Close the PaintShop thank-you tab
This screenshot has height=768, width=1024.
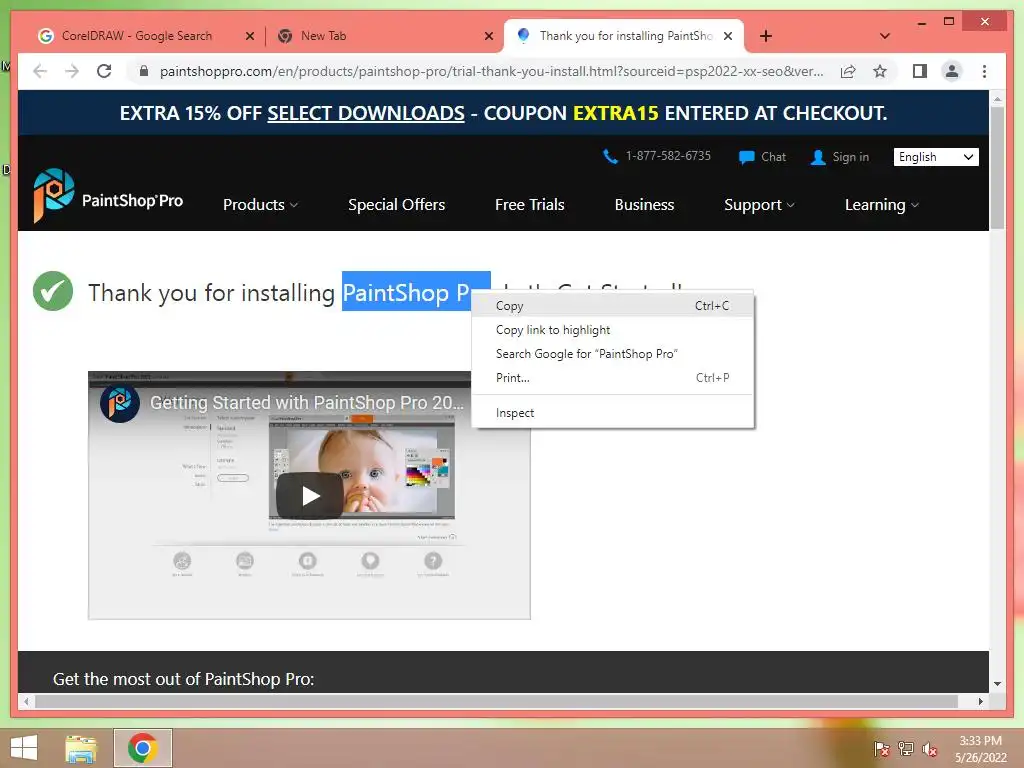point(728,36)
